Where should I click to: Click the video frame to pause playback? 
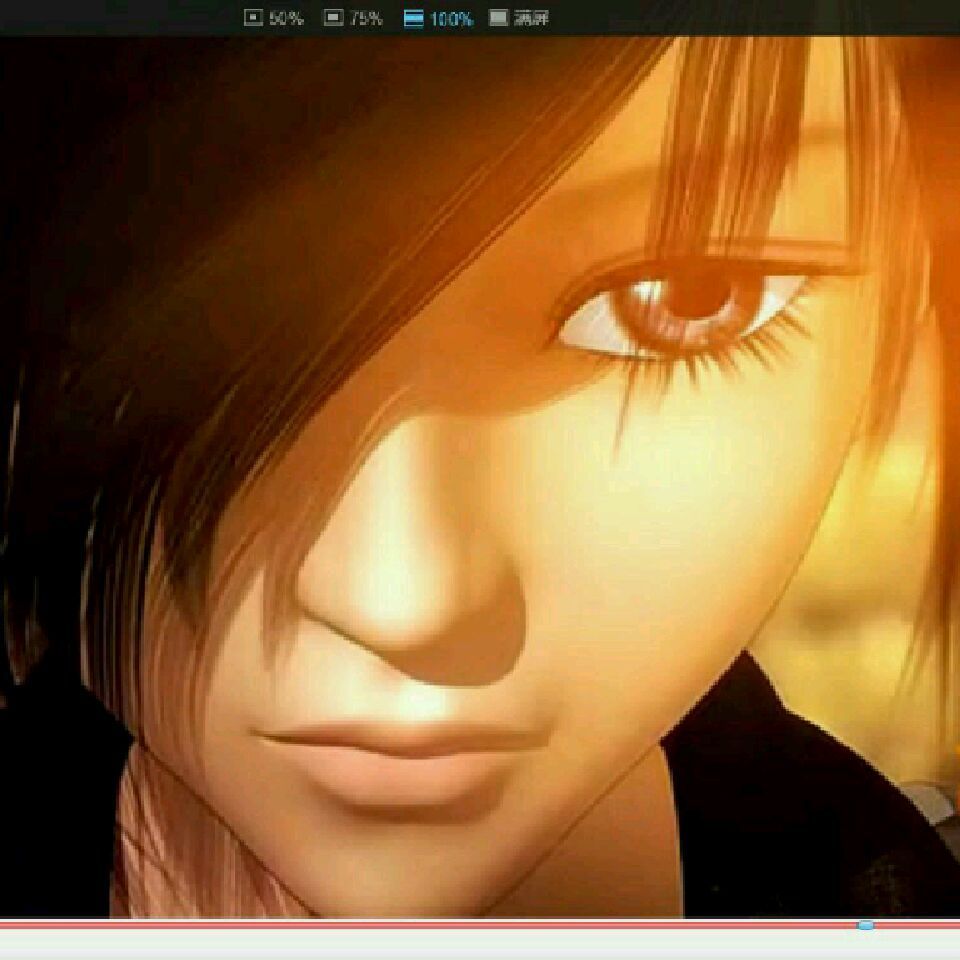click(480, 477)
